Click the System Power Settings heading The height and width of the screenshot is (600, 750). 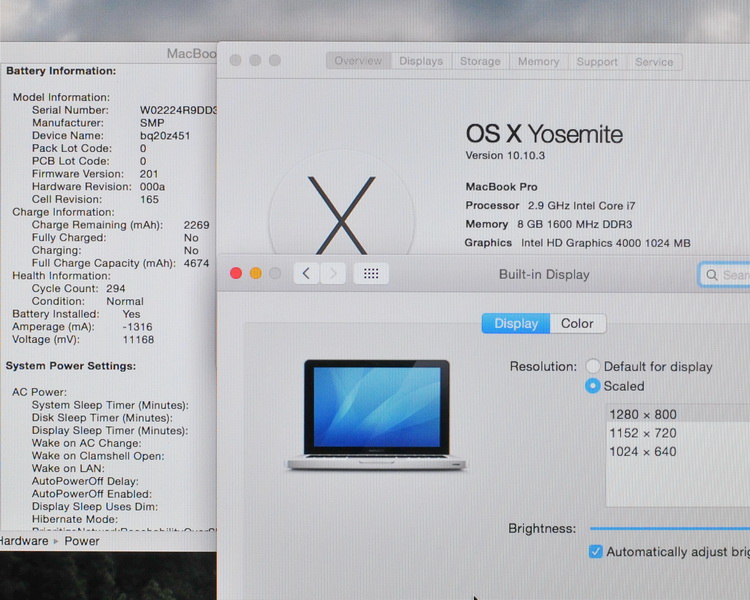[71, 366]
